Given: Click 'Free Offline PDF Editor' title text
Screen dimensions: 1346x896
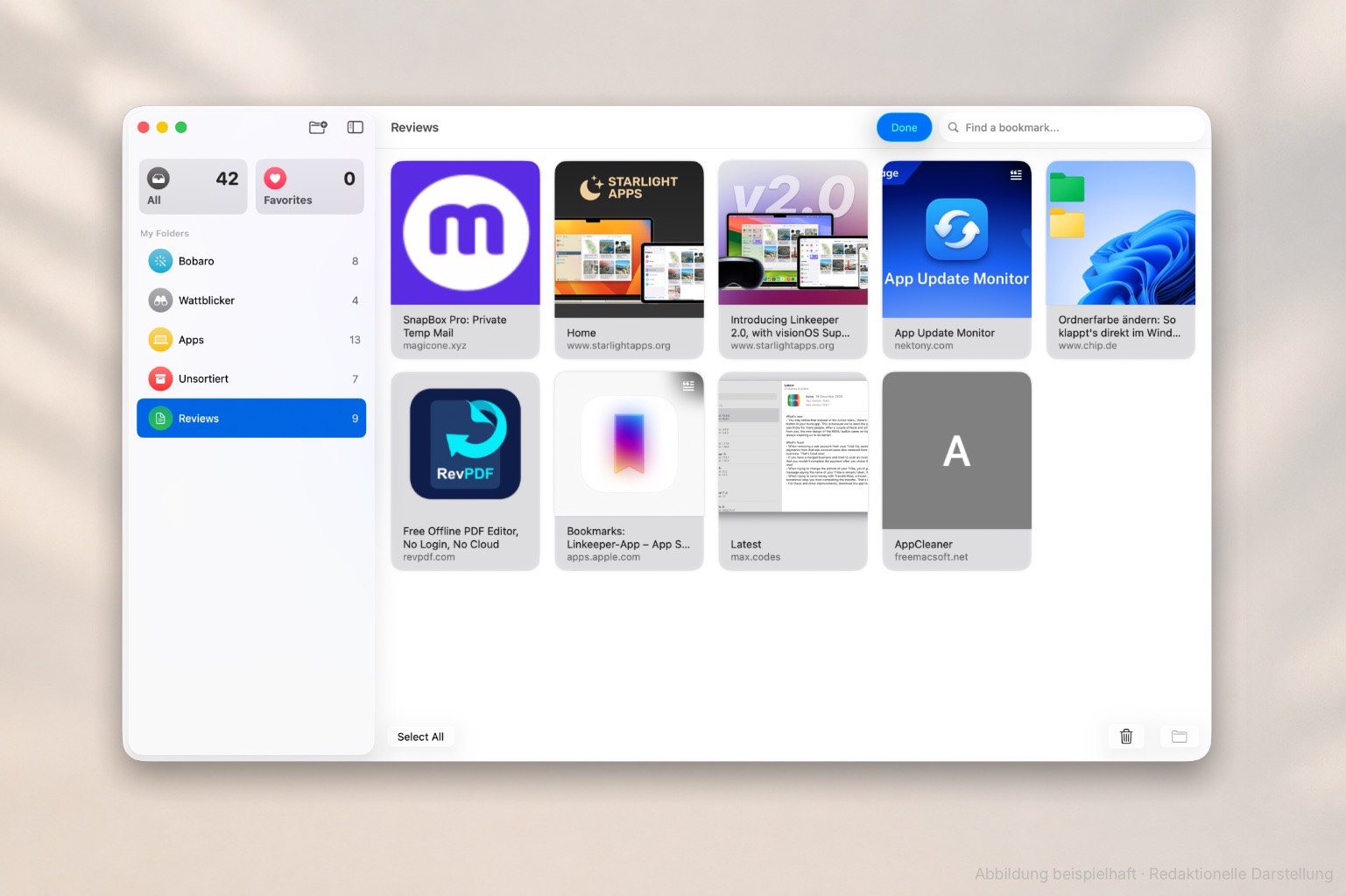Looking at the screenshot, I should click(461, 538).
